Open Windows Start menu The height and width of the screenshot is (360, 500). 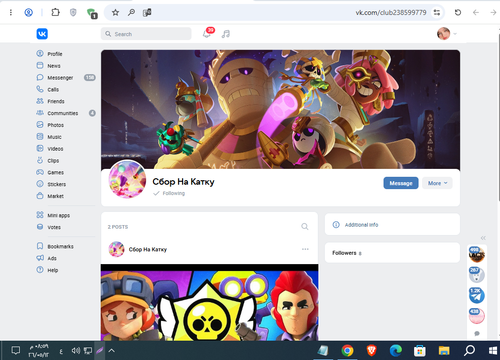coord(493,351)
